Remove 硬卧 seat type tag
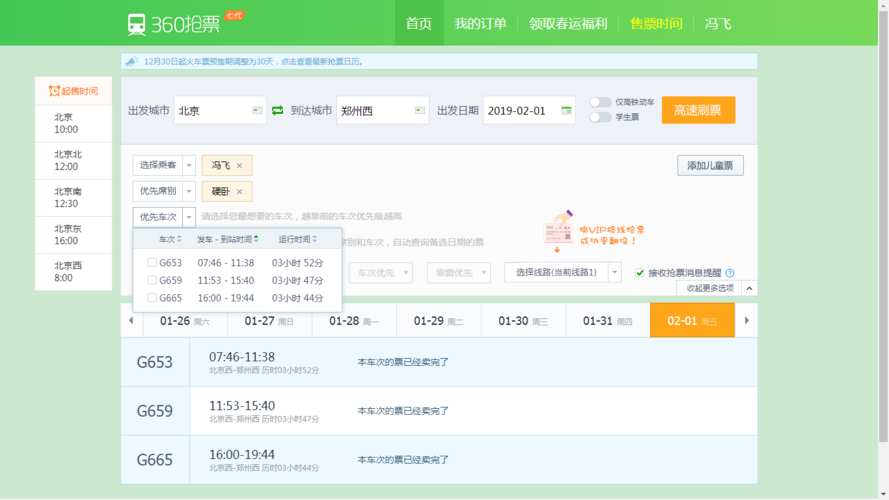The height and width of the screenshot is (500, 889). pos(240,192)
